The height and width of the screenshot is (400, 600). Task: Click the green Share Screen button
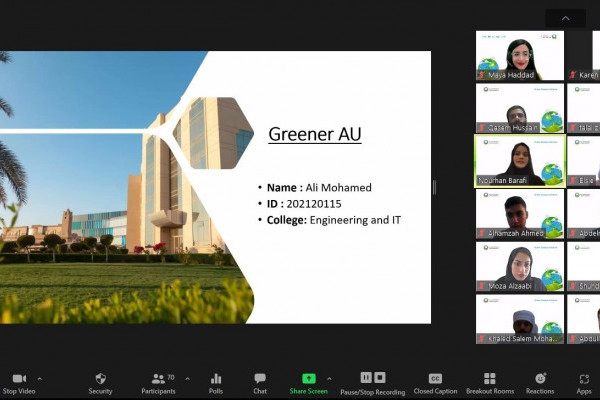[x=309, y=379]
